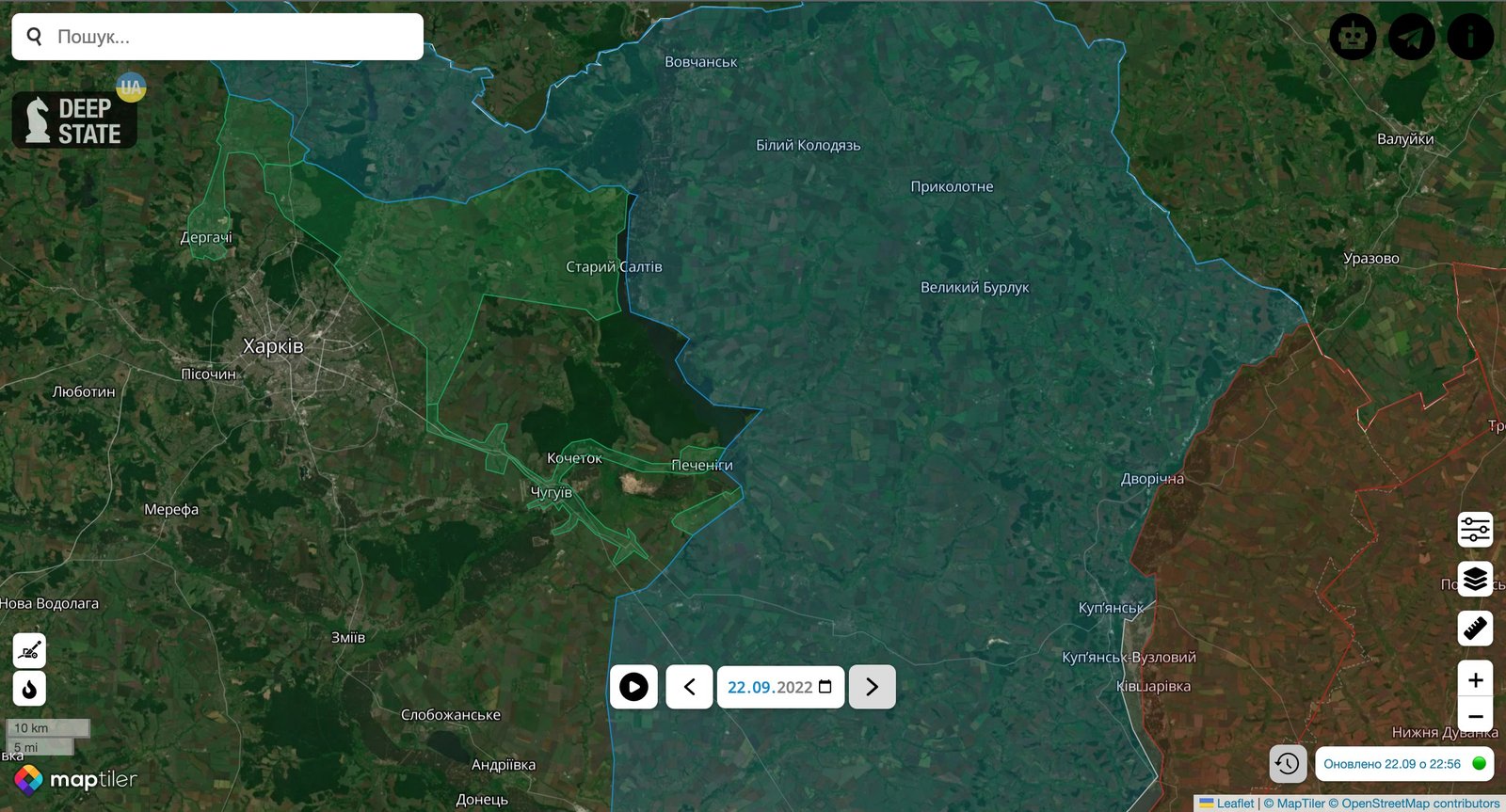Open the map layers stack selector
This screenshot has height=812, width=1506.
click(1475, 579)
